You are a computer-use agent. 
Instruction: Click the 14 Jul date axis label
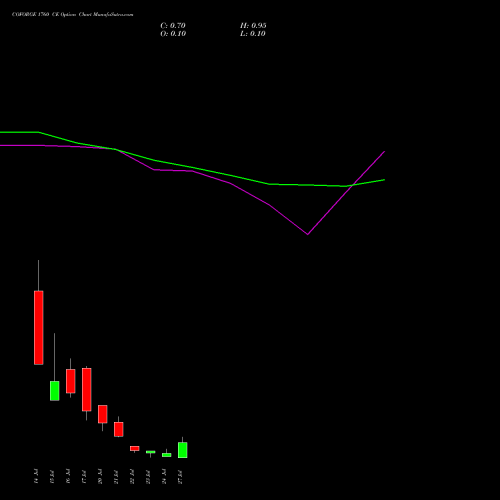pyautogui.click(x=36, y=476)
